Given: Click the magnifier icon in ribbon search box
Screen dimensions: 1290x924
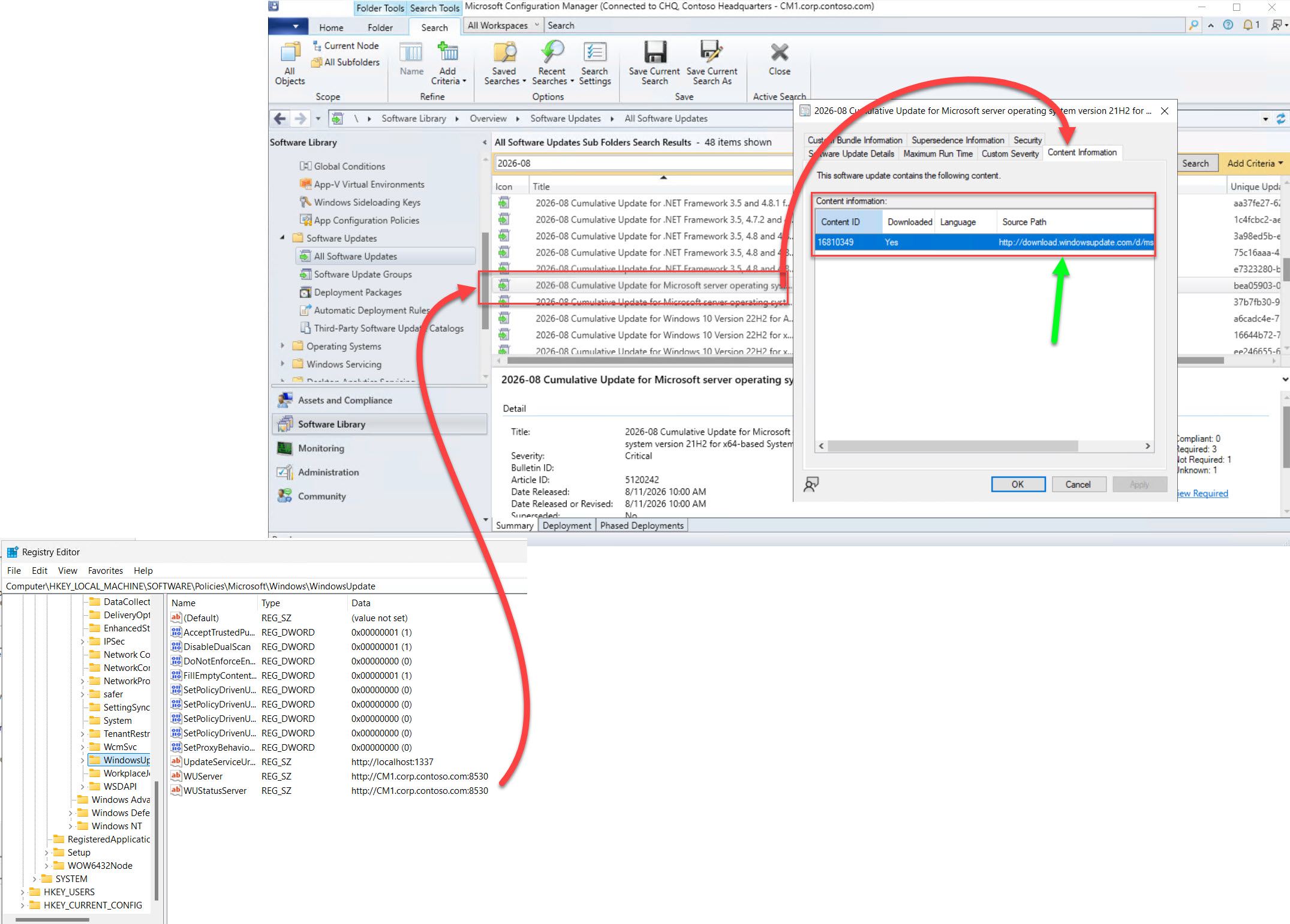Looking at the screenshot, I should (1193, 25).
